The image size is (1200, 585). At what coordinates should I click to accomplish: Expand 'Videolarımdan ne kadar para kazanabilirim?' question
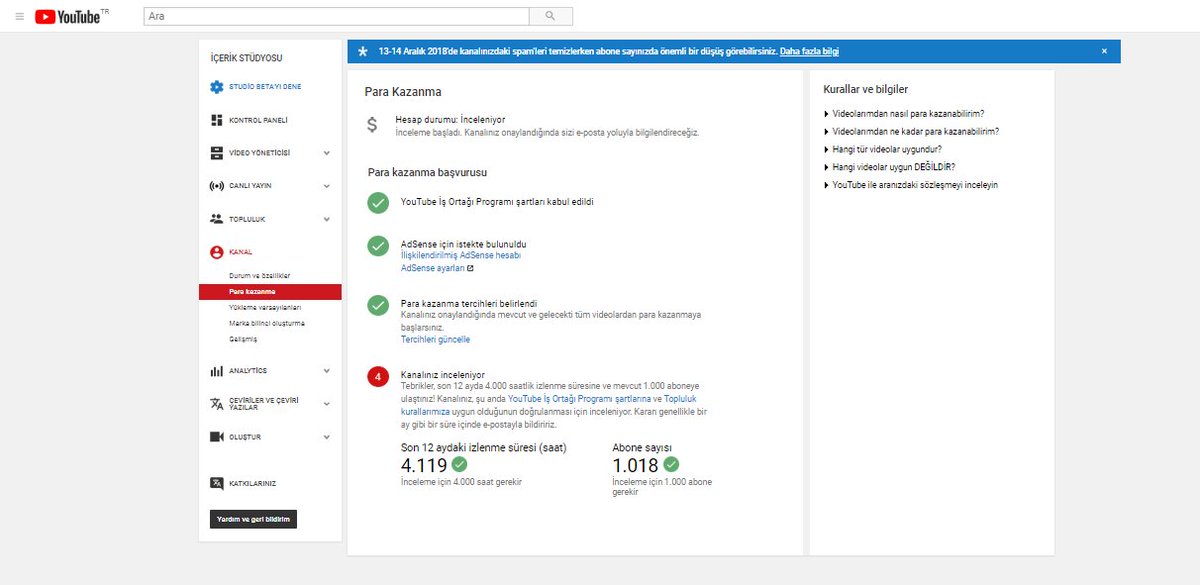pos(911,131)
